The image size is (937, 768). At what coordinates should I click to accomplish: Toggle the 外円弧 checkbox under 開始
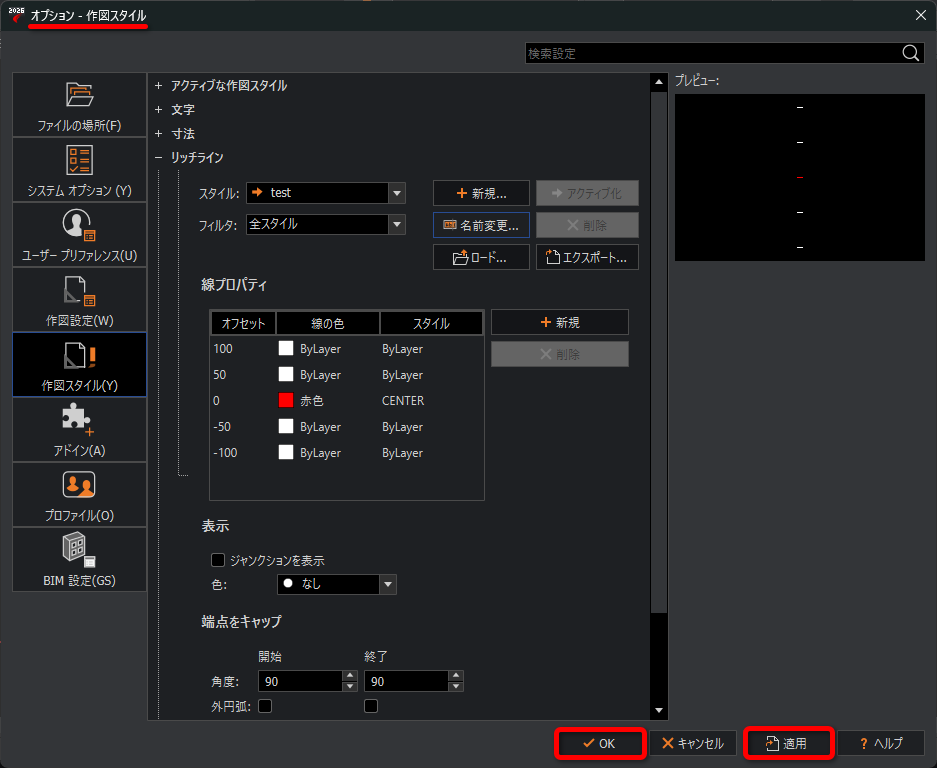pos(265,706)
